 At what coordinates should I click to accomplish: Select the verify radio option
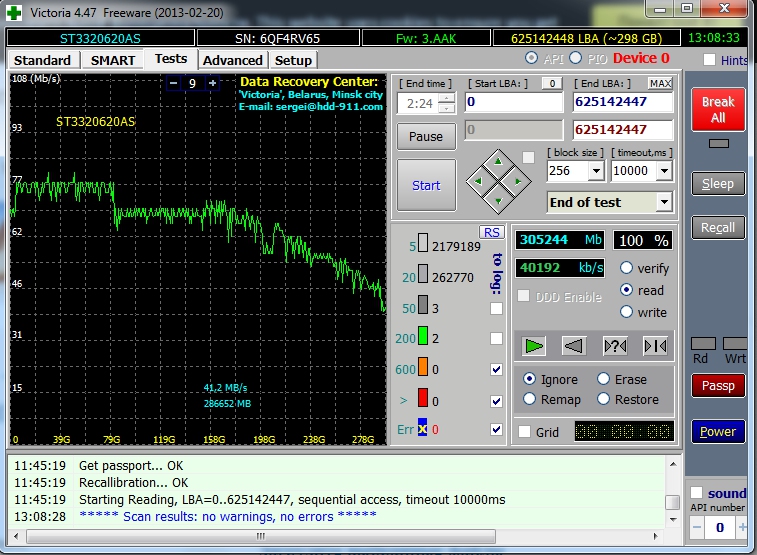point(627,268)
